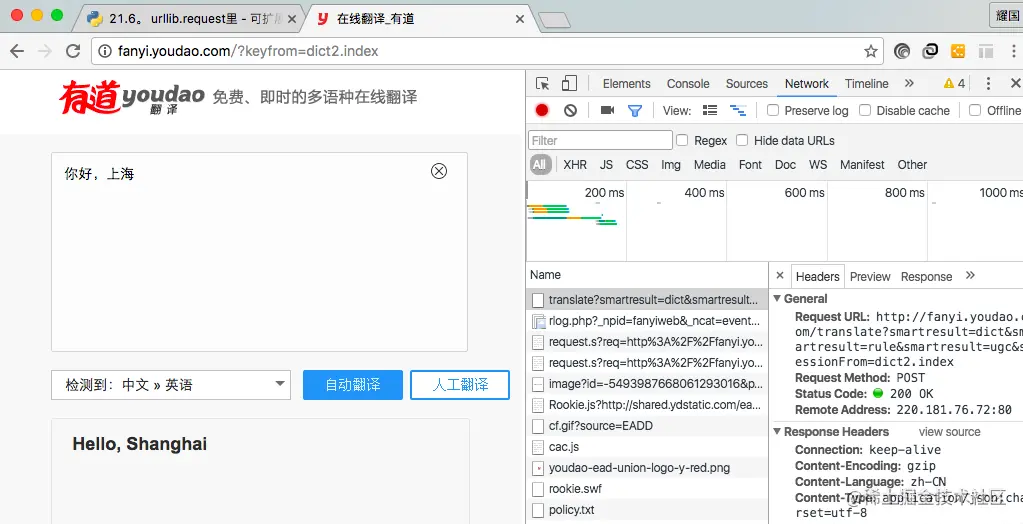
Task: Filter requests by Doc
Action: (785, 164)
